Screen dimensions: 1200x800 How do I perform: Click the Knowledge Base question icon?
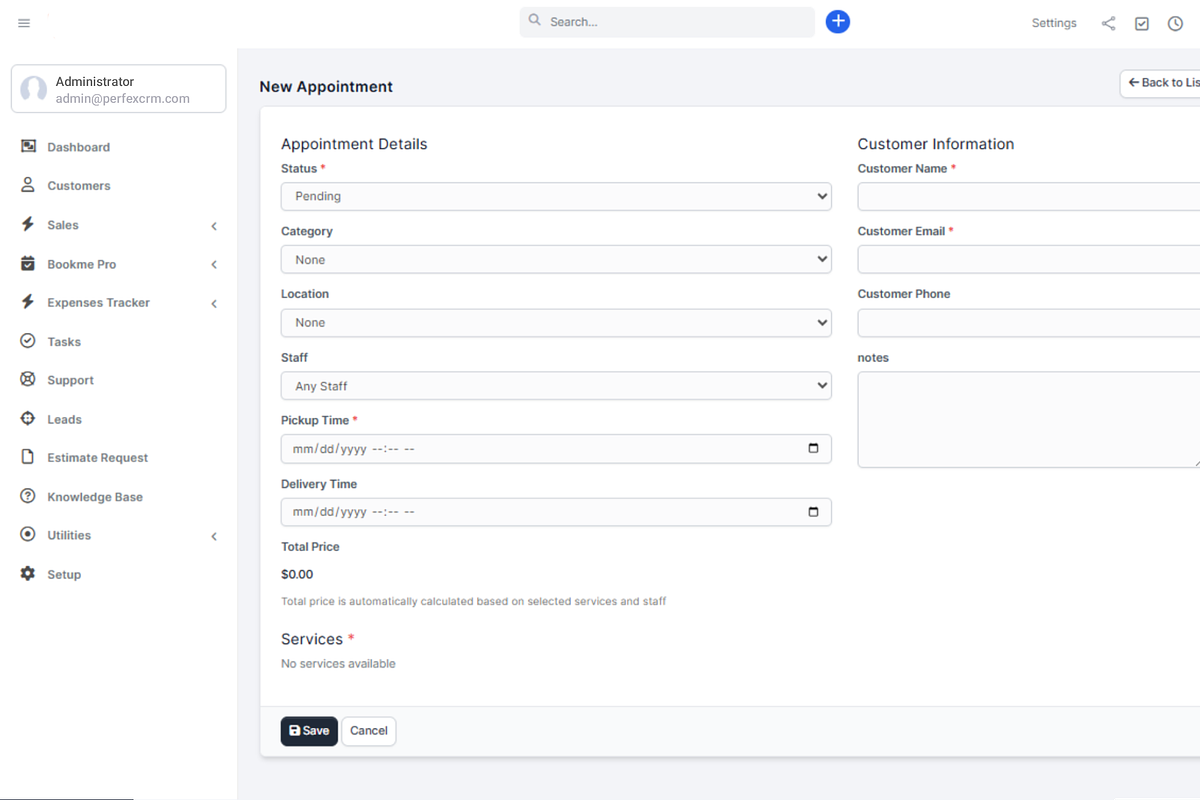[x=28, y=496]
